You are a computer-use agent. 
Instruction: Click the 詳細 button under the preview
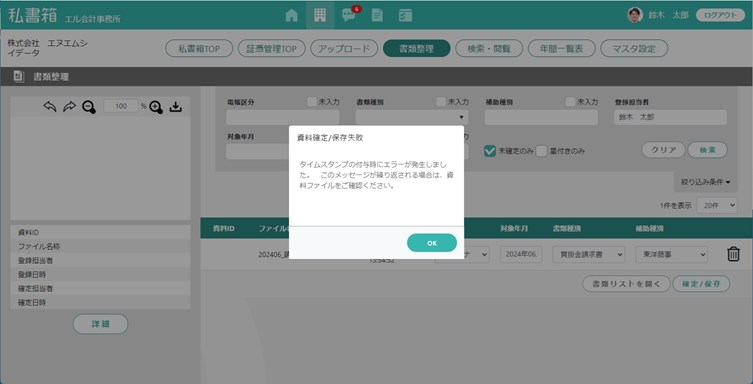pyautogui.click(x=100, y=324)
